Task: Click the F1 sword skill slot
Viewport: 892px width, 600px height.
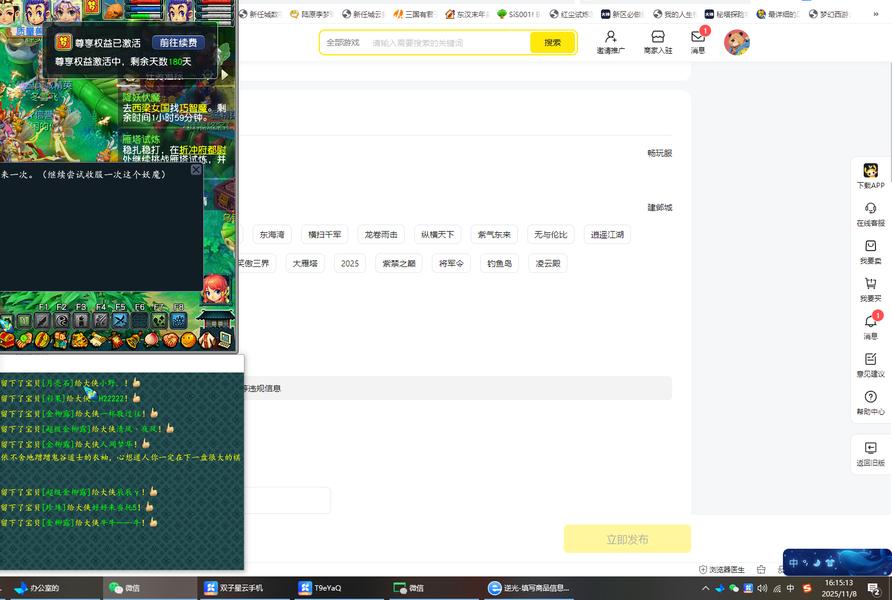Action: (x=42, y=320)
